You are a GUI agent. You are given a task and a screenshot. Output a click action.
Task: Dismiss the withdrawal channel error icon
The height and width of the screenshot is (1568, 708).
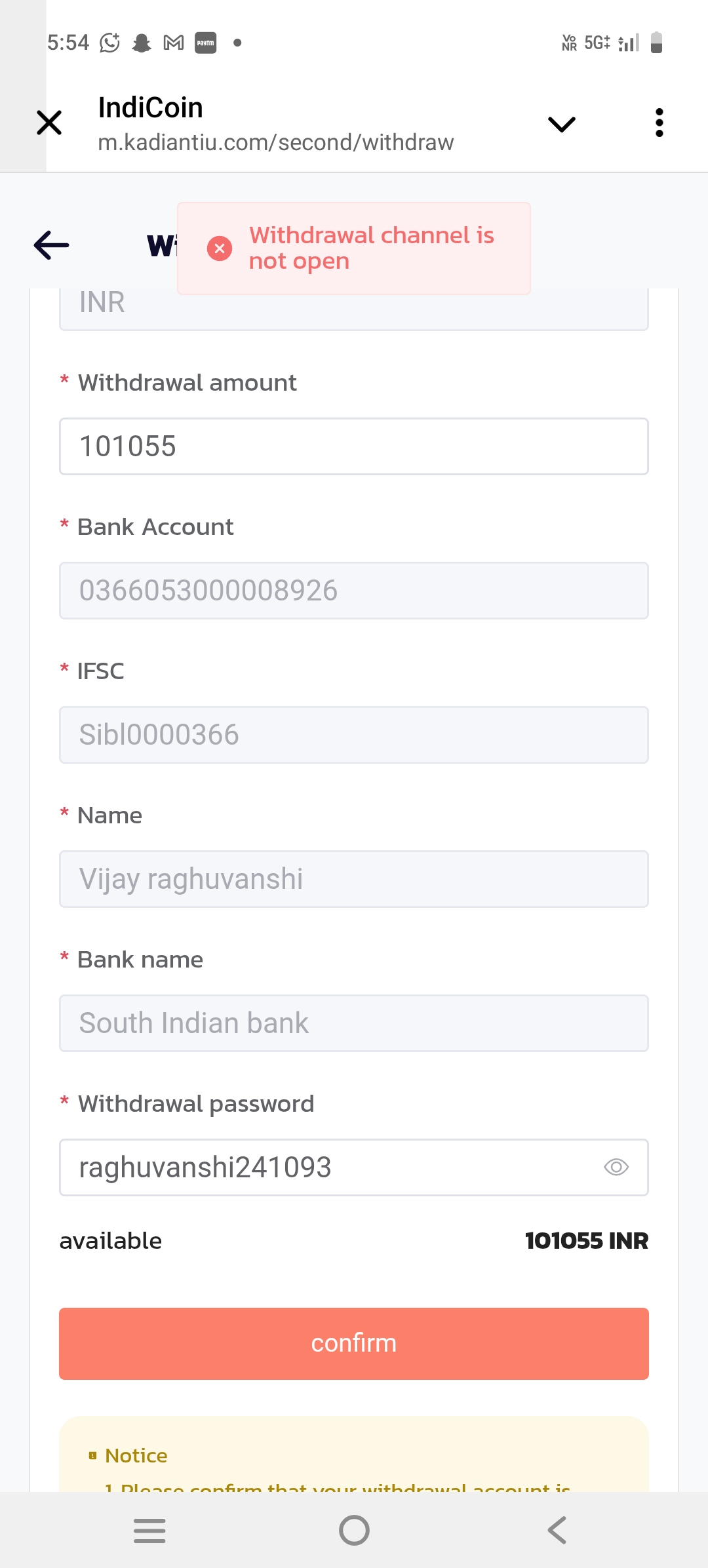[x=220, y=248]
